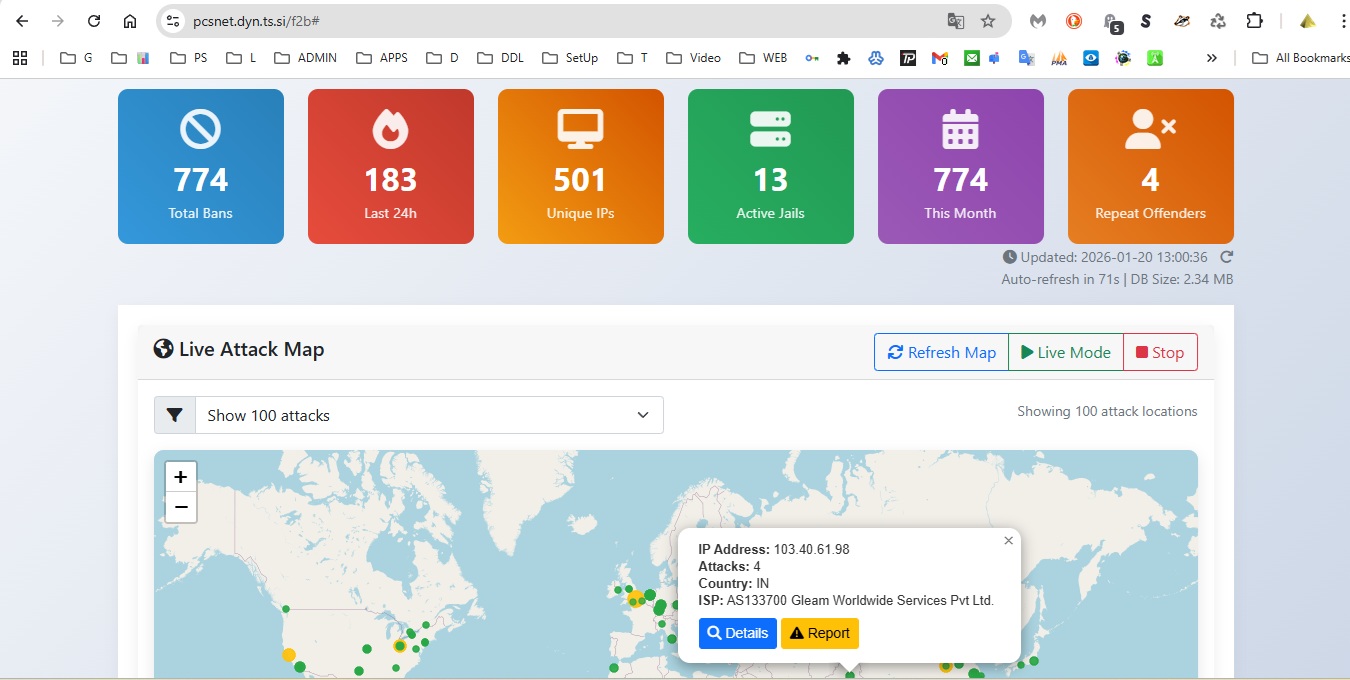Show more hidden bookmarks chevron

[1212, 58]
